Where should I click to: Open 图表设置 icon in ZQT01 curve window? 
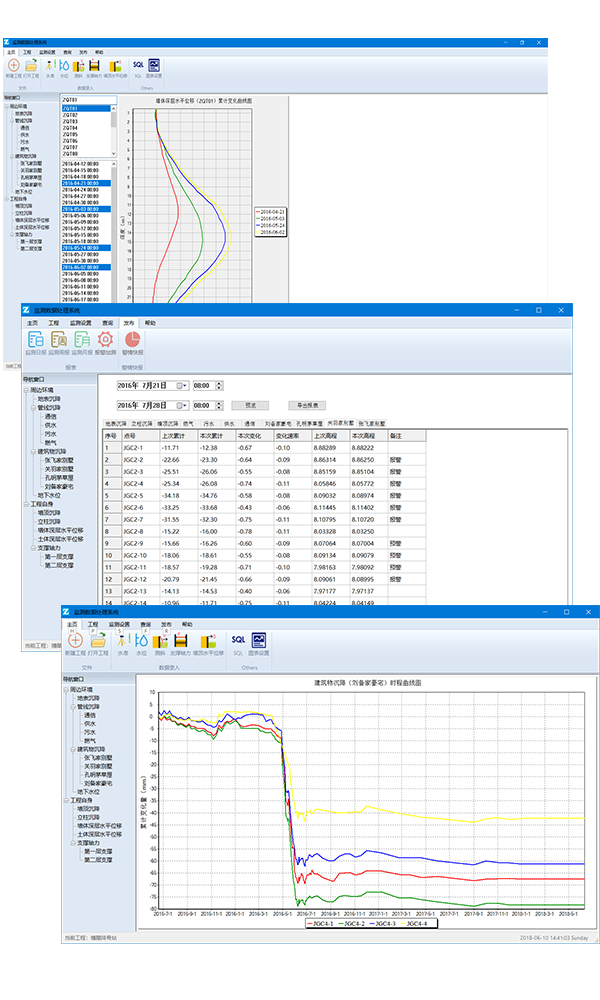tap(154, 66)
